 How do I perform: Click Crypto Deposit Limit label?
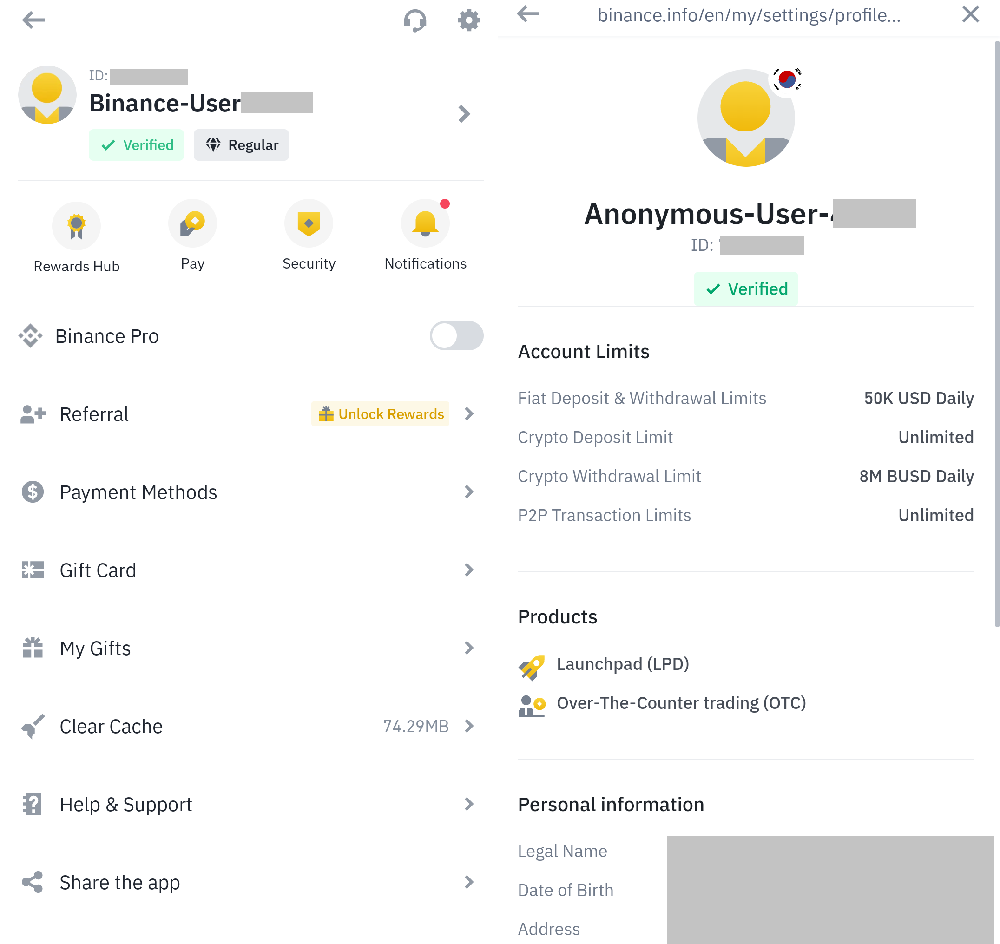(x=595, y=438)
